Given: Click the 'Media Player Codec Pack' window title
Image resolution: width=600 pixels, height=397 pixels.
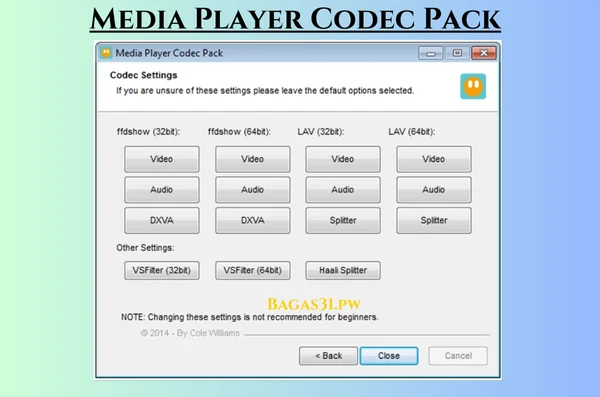Looking at the screenshot, I should [x=169, y=53].
